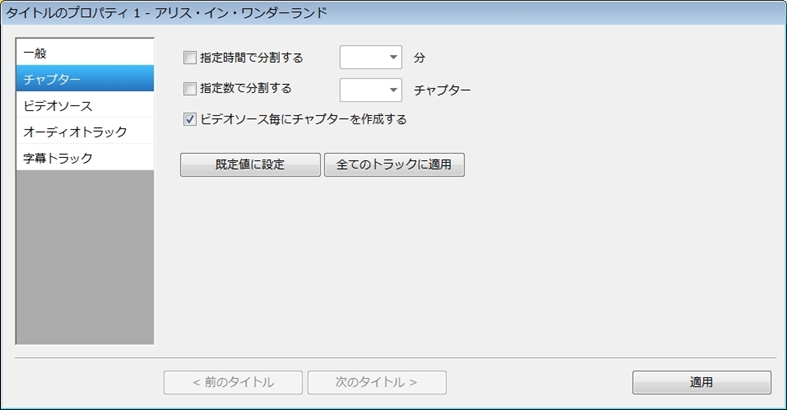Viewport: 787px width, 410px height.
Task: Expand the minutes (分) dropdown arrow
Action: click(394, 57)
